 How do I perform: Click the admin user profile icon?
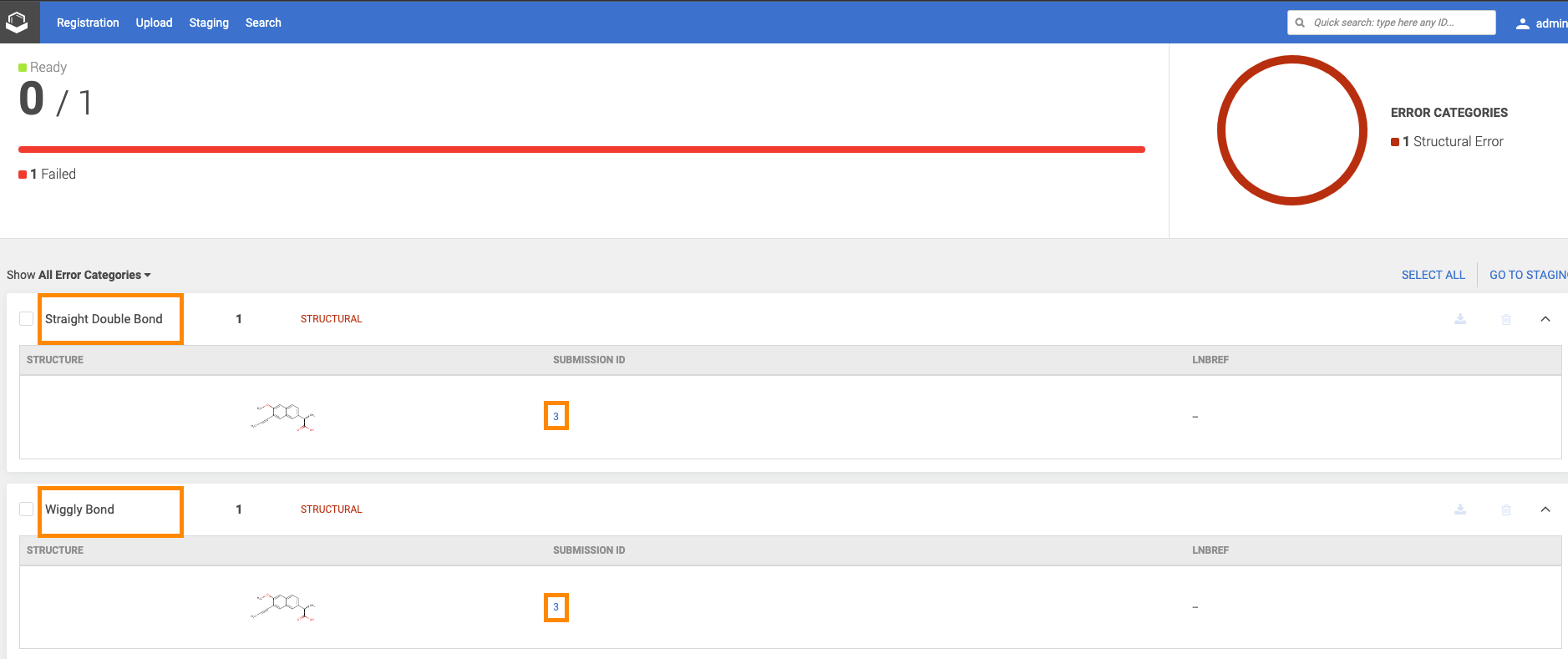click(1523, 23)
